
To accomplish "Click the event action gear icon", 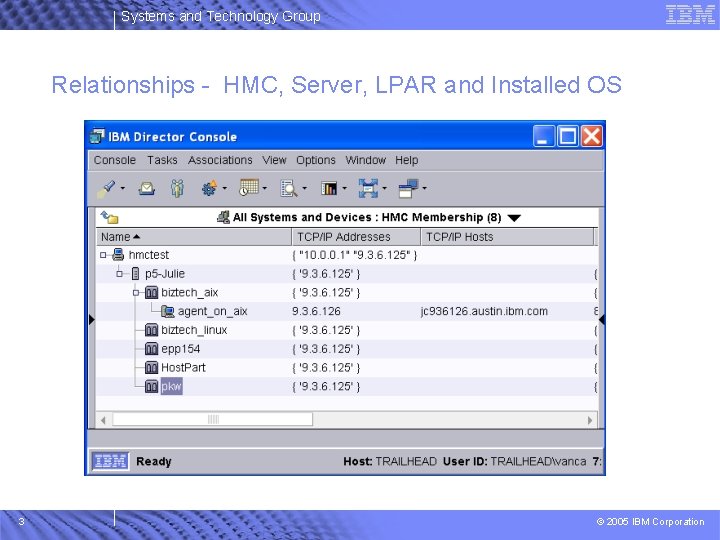I will pyautogui.click(x=209, y=188).
